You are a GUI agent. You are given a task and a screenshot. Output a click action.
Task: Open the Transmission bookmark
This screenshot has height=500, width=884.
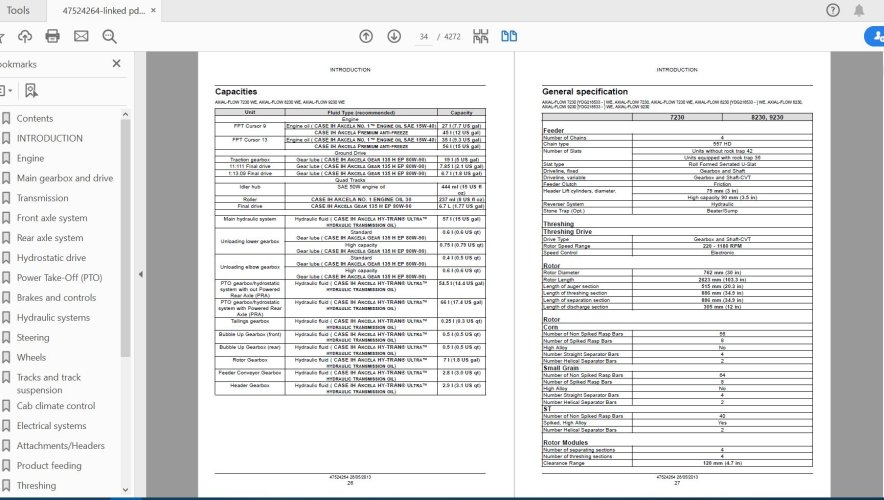(42, 198)
